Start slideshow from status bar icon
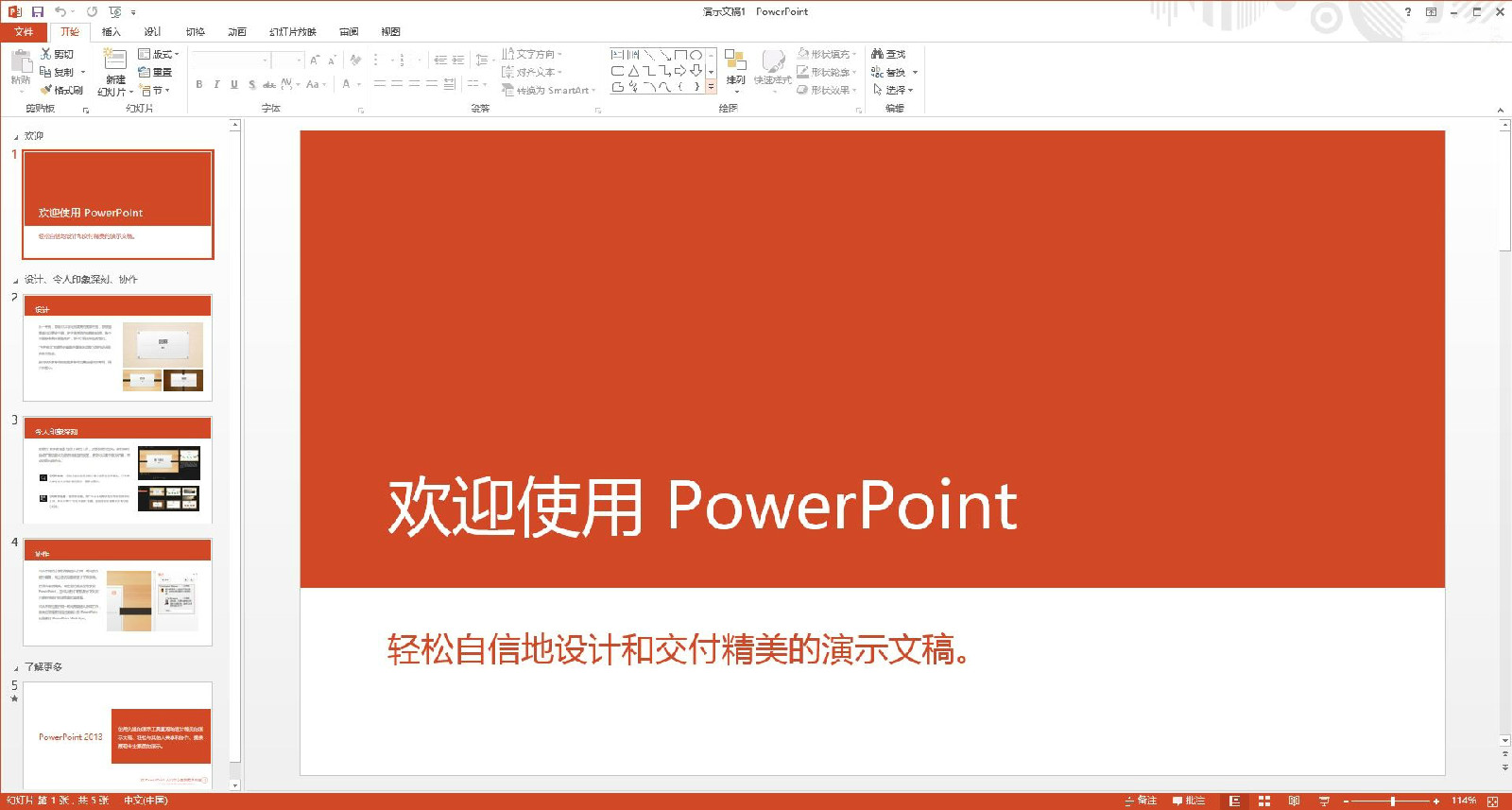The width and height of the screenshot is (1512, 810). (1324, 801)
